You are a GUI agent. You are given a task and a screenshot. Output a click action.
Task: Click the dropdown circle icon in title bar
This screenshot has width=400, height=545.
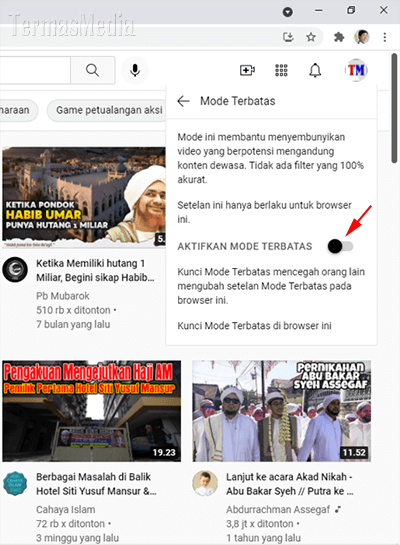287,12
